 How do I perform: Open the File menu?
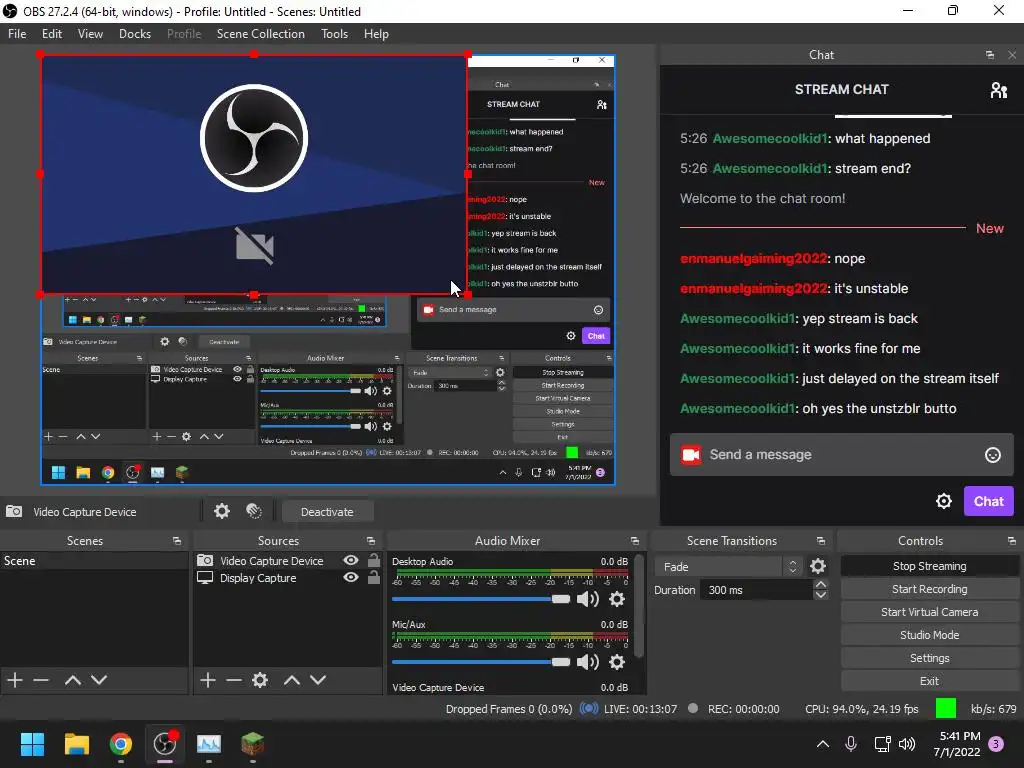[17, 34]
